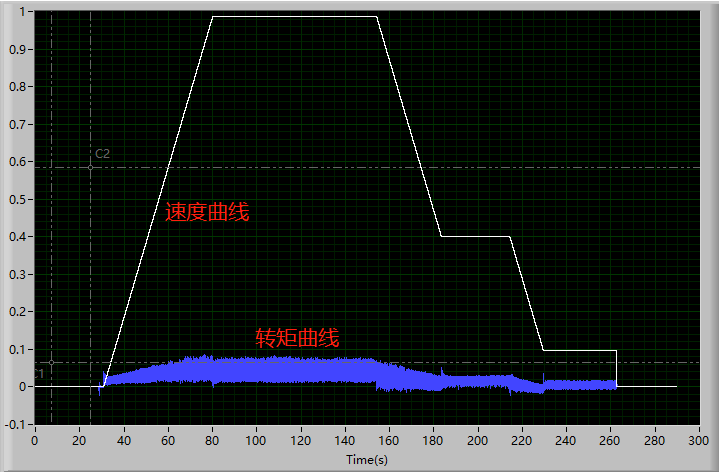This screenshot has width=719, height=472.
Task: Click the speed curve's 0.1 plateau segment
Action: pos(580,350)
